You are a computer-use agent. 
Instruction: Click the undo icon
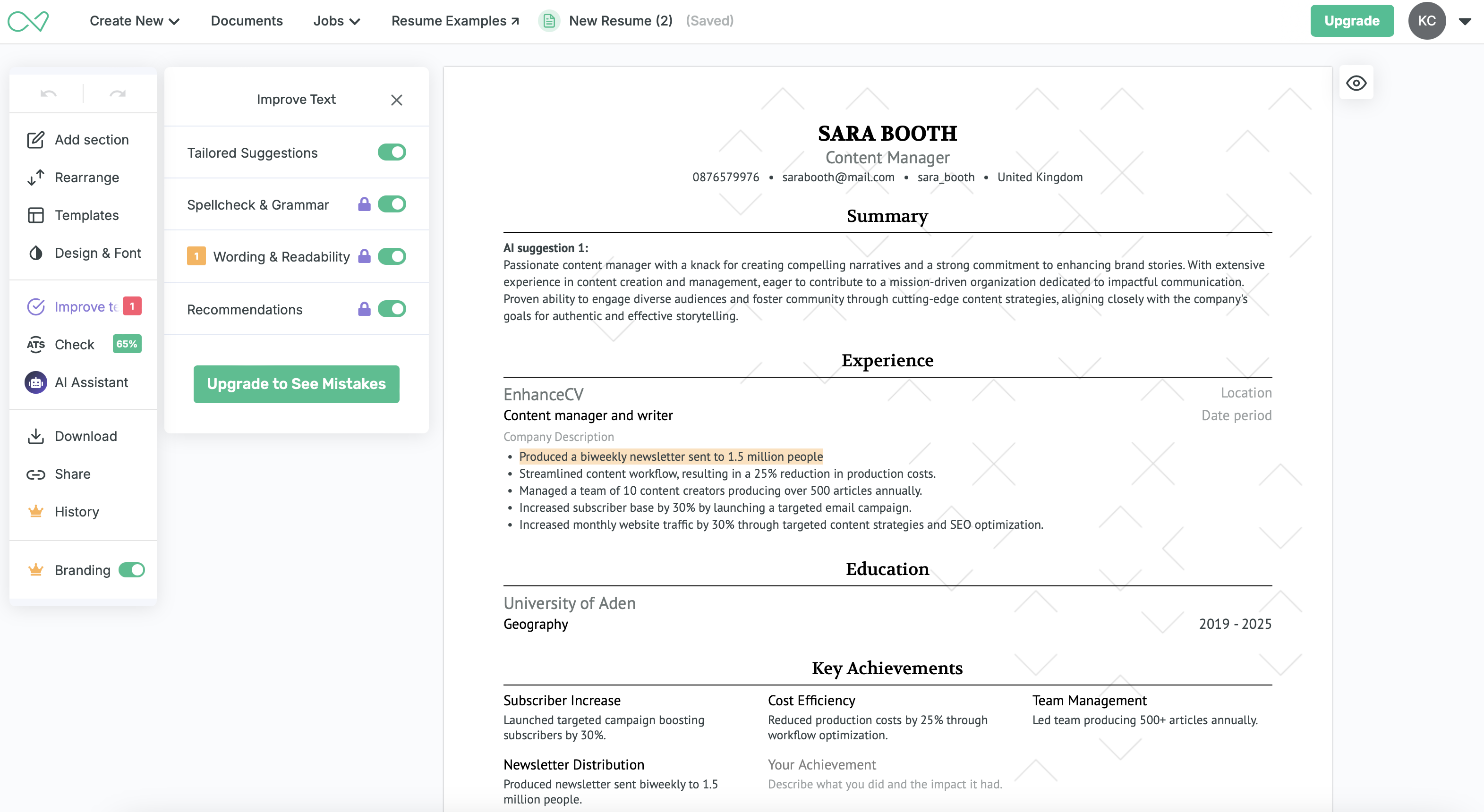(48, 93)
